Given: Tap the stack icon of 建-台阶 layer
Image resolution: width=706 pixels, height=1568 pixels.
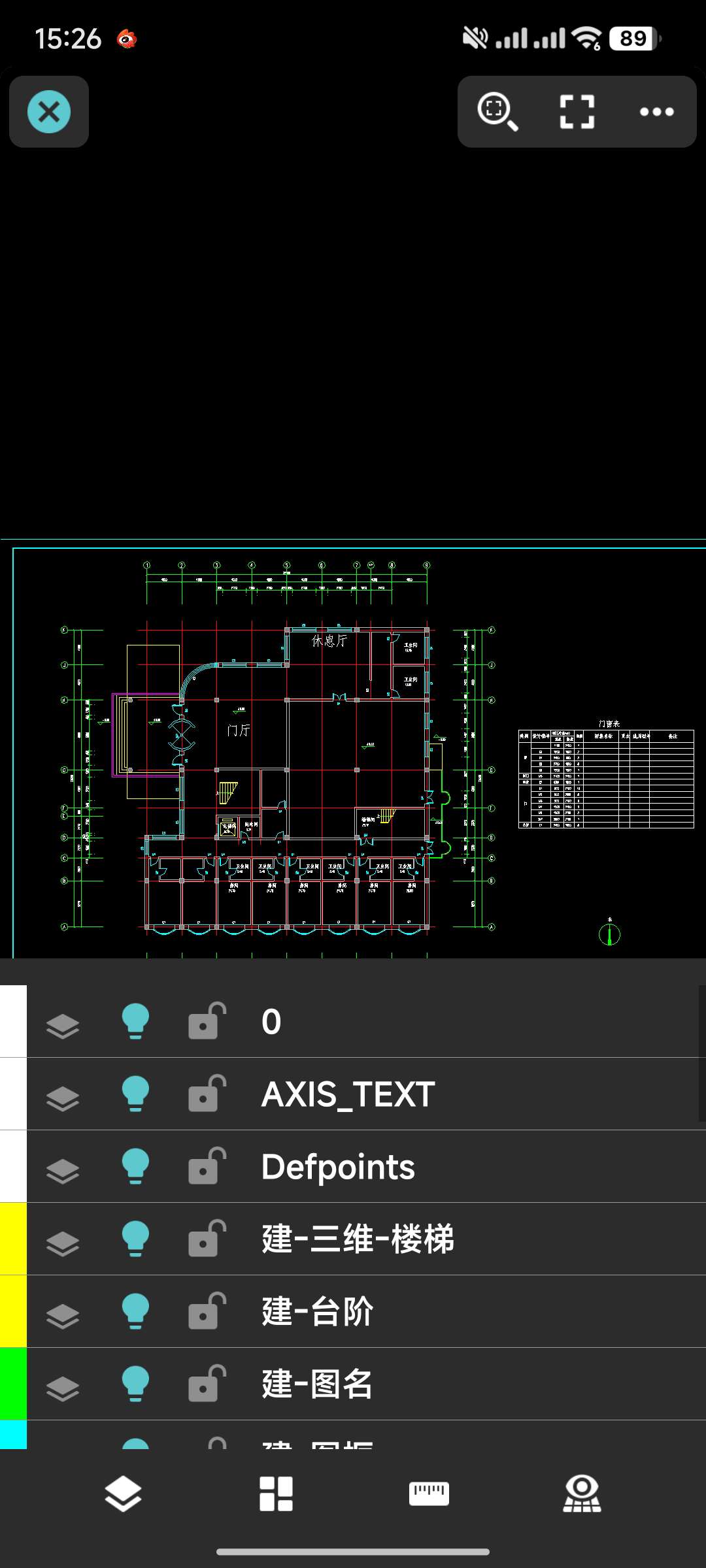Looking at the screenshot, I should pyautogui.click(x=63, y=1316).
